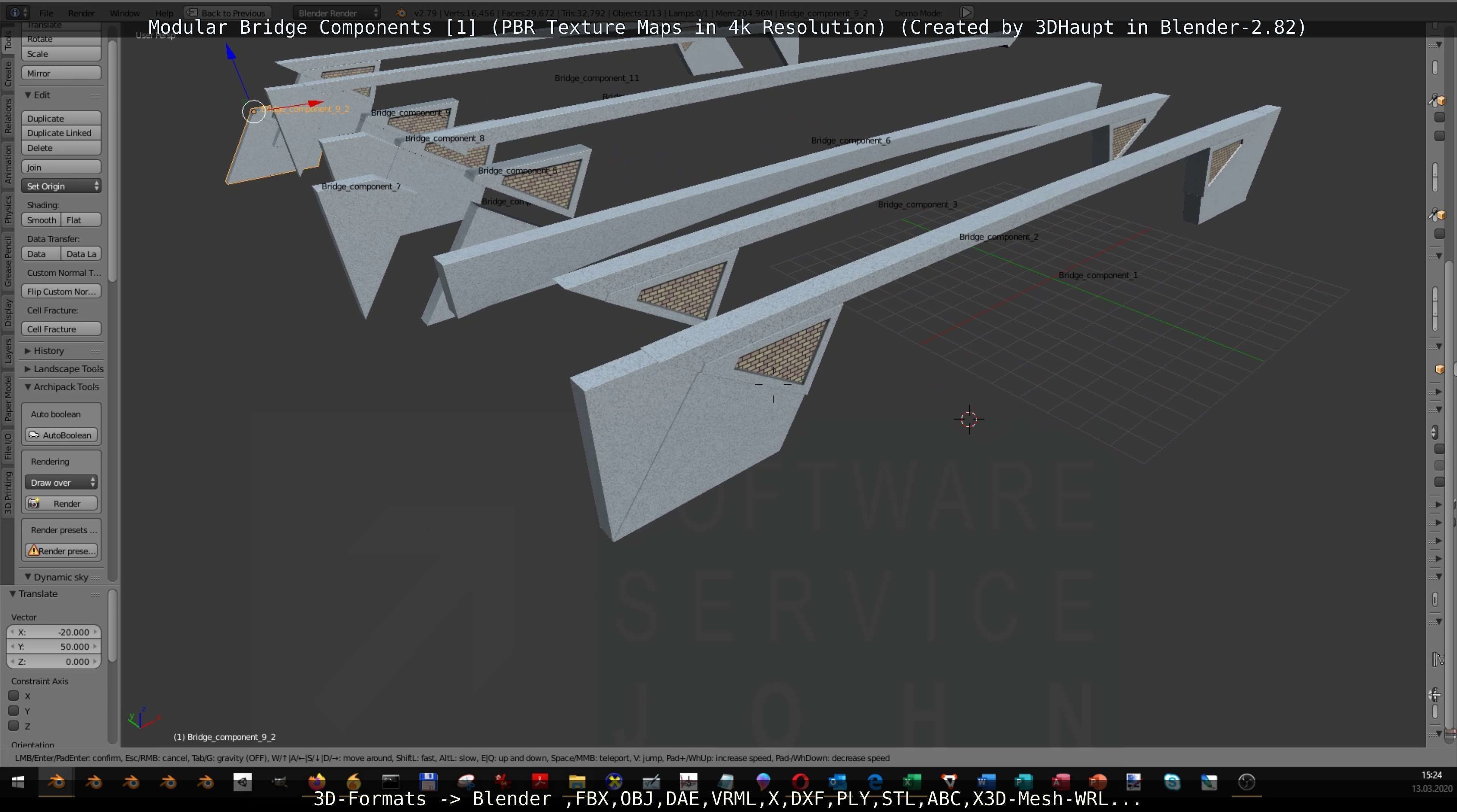This screenshot has height=812, width=1457.
Task: Click the History panel drag grip
Action: (95, 351)
